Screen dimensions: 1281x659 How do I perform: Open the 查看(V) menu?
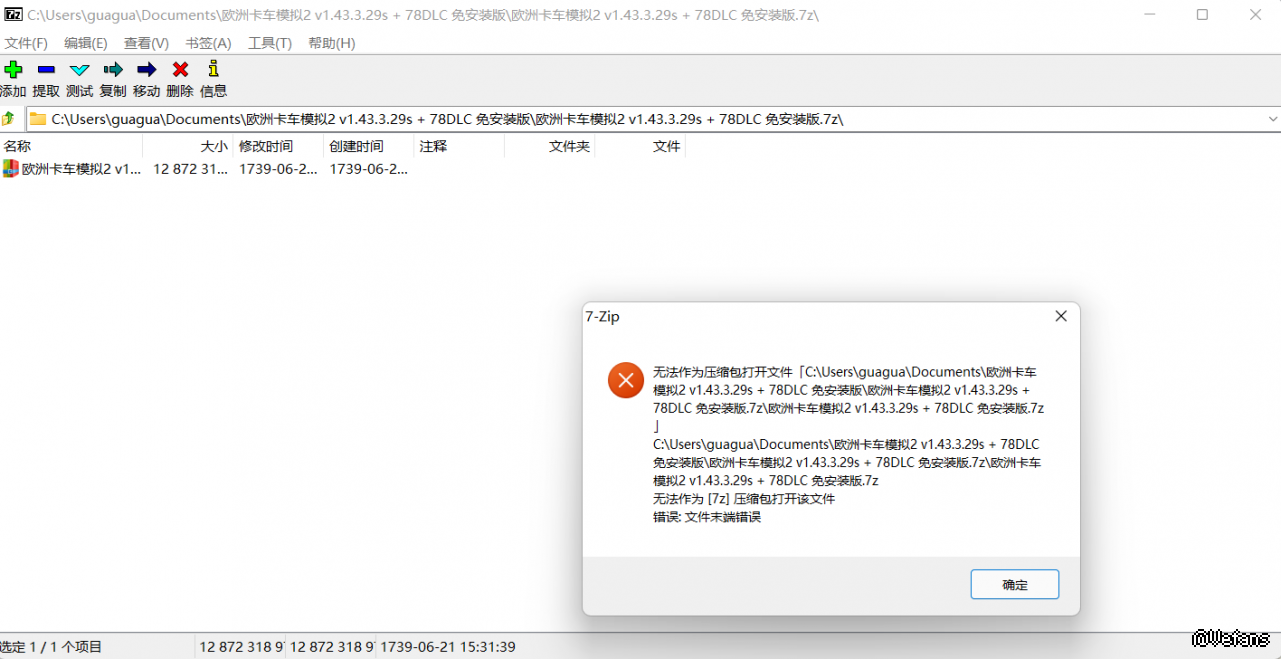coord(146,43)
